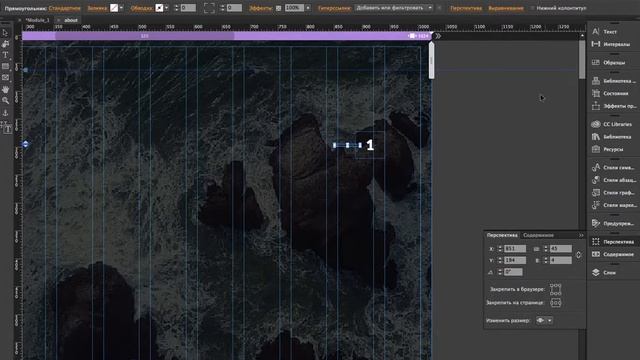640x360 pixels.
Task: Activate the Zoom magnifier tool
Action: (x=5, y=100)
